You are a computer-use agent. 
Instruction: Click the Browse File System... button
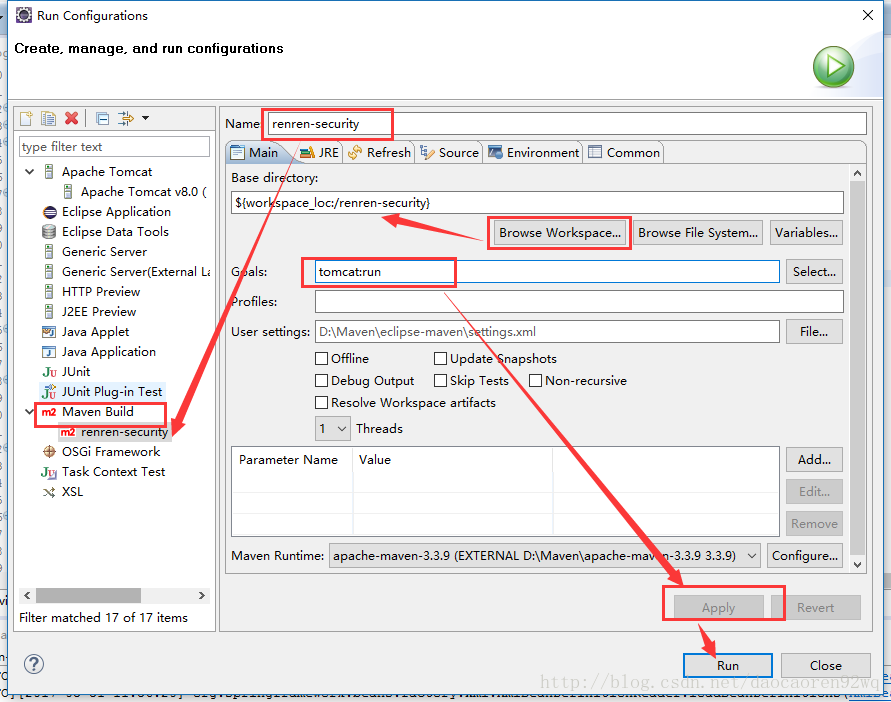698,233
